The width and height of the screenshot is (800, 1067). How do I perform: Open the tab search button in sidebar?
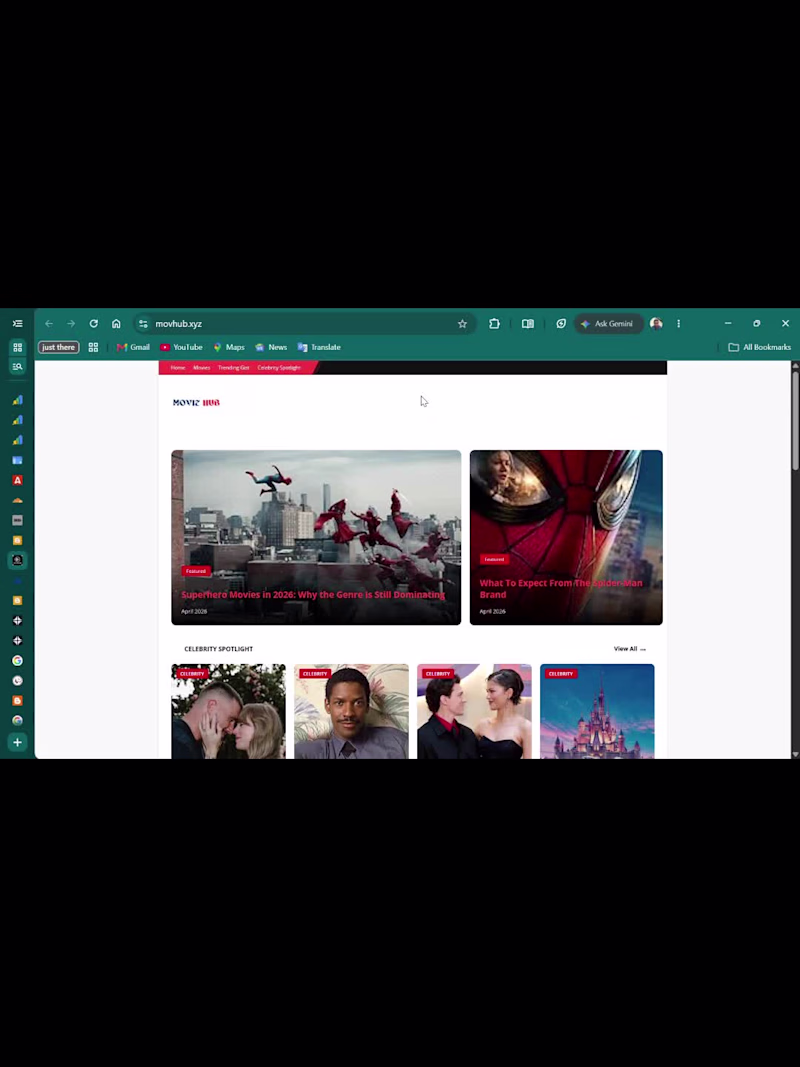(x=18, y=367)
